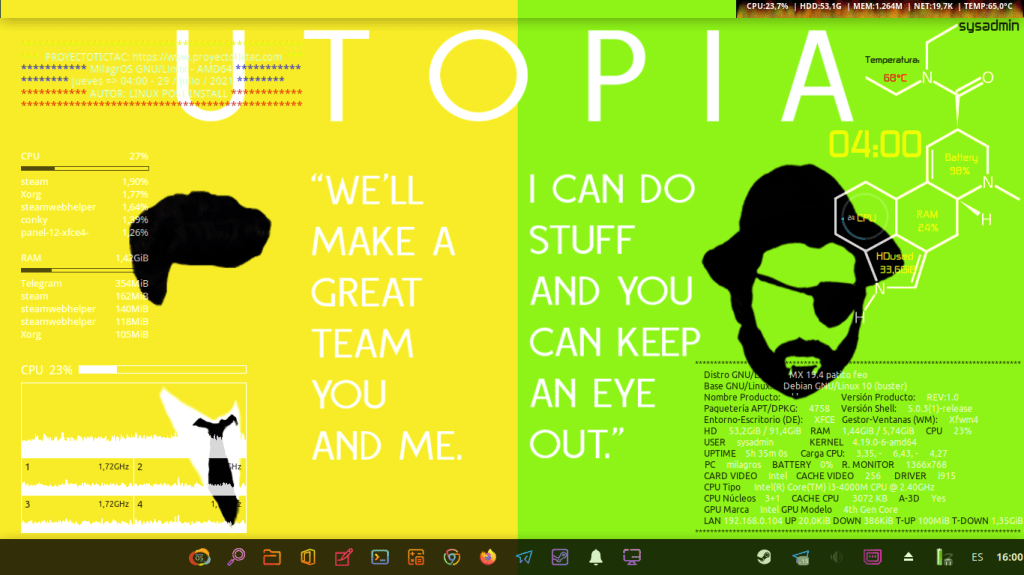
Task: Open Telegram from the dock
Action: click(524, 557)
